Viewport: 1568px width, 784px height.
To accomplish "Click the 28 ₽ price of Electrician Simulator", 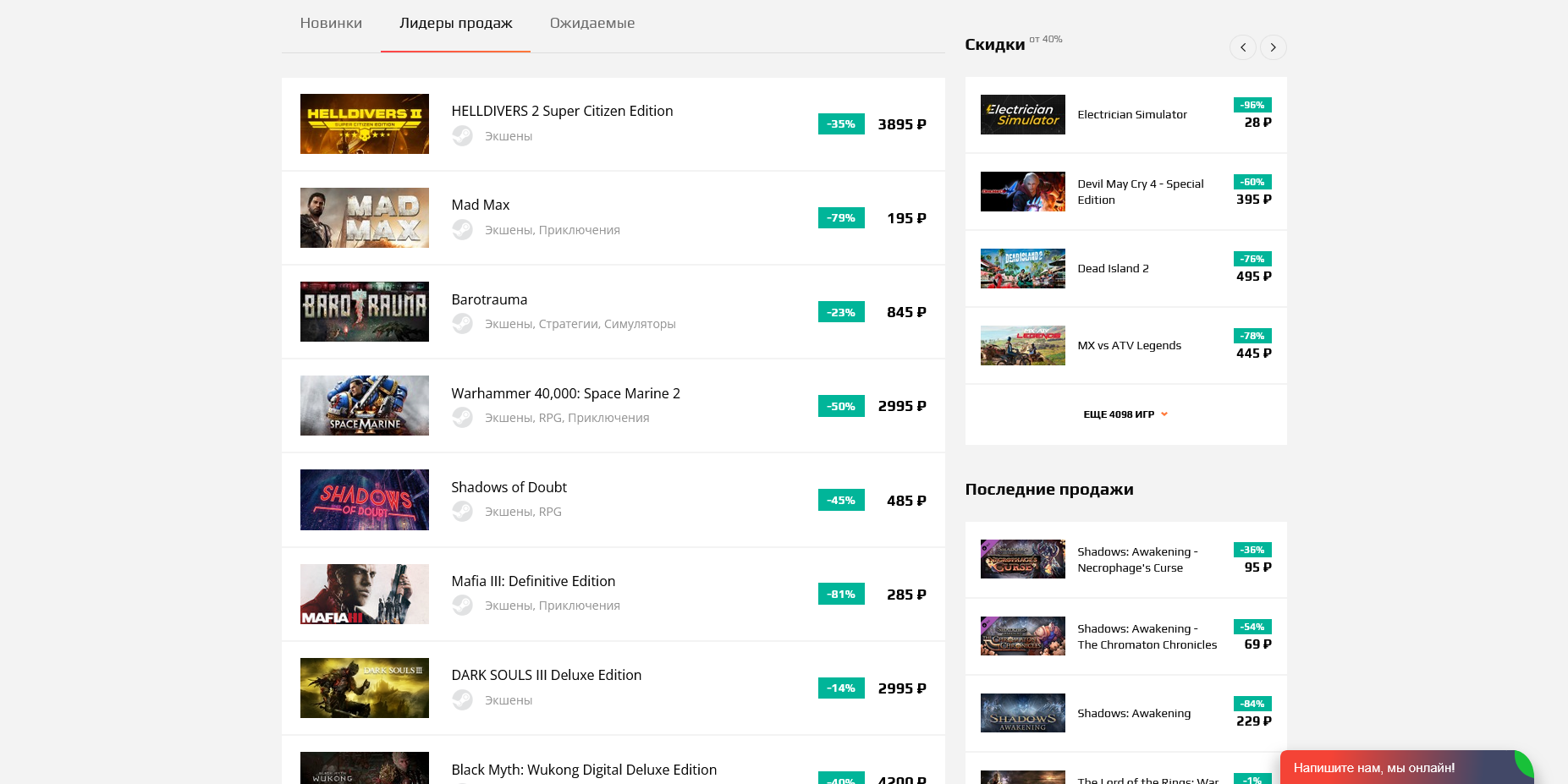I will (x=1257, y=123).
